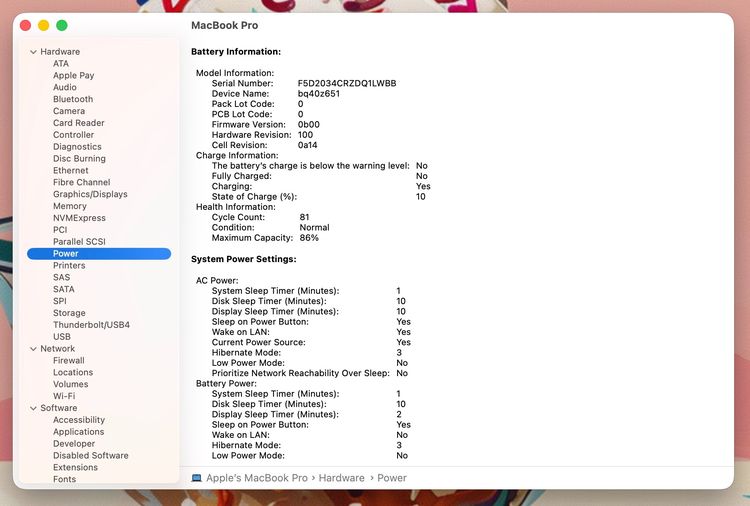Click firmware version value 0b00
750x506 pixels.
309,124
